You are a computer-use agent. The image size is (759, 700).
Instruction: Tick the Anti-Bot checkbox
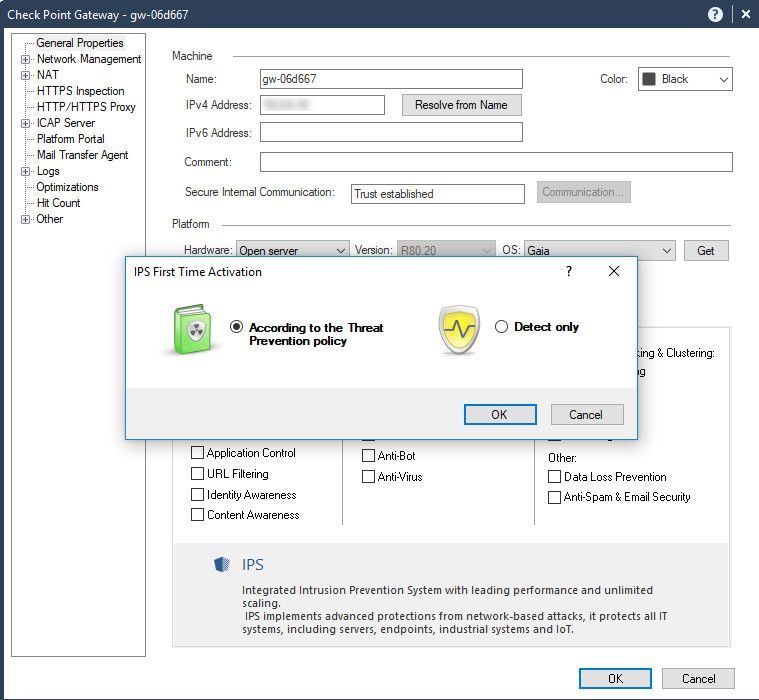(x=368, y=456)
